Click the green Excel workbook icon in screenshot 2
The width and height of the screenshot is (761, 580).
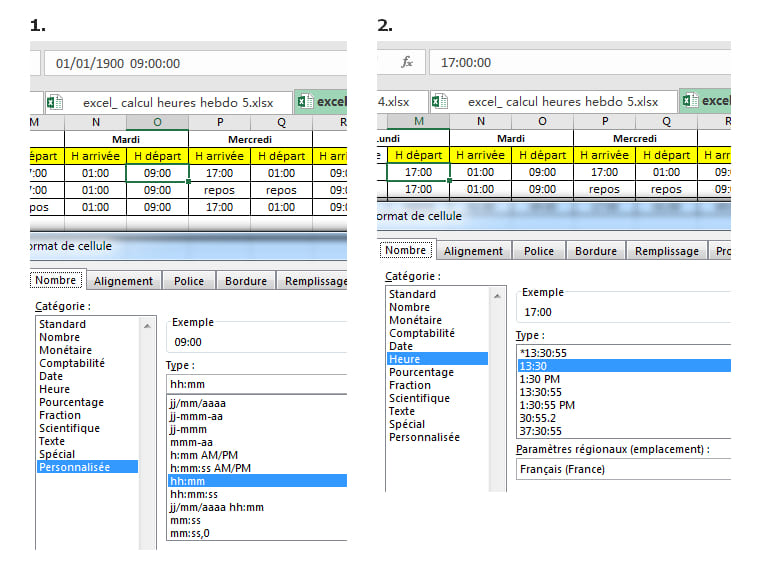point(690,101)
